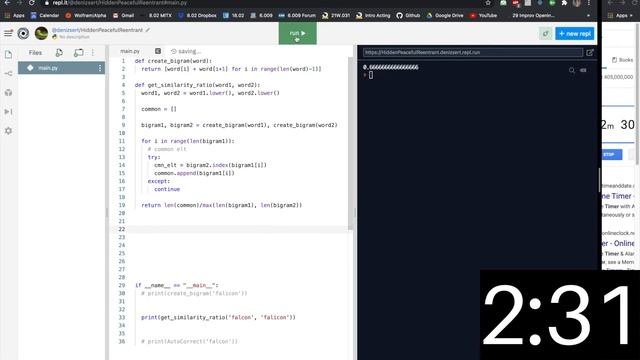640x360 pixels.
Task: Open the Files sidebar icon
Action: (9, 54)
